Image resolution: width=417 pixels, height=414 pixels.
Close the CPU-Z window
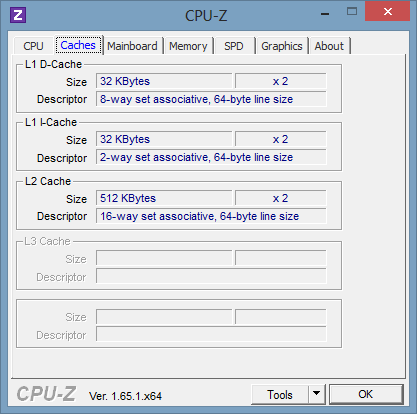[387, 12]
